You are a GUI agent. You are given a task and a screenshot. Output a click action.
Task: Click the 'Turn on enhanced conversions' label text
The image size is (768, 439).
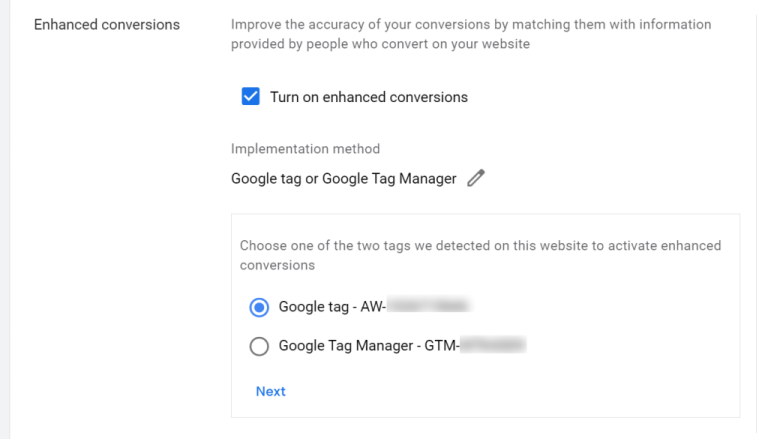pyautogui.click(x=368, y=97)
